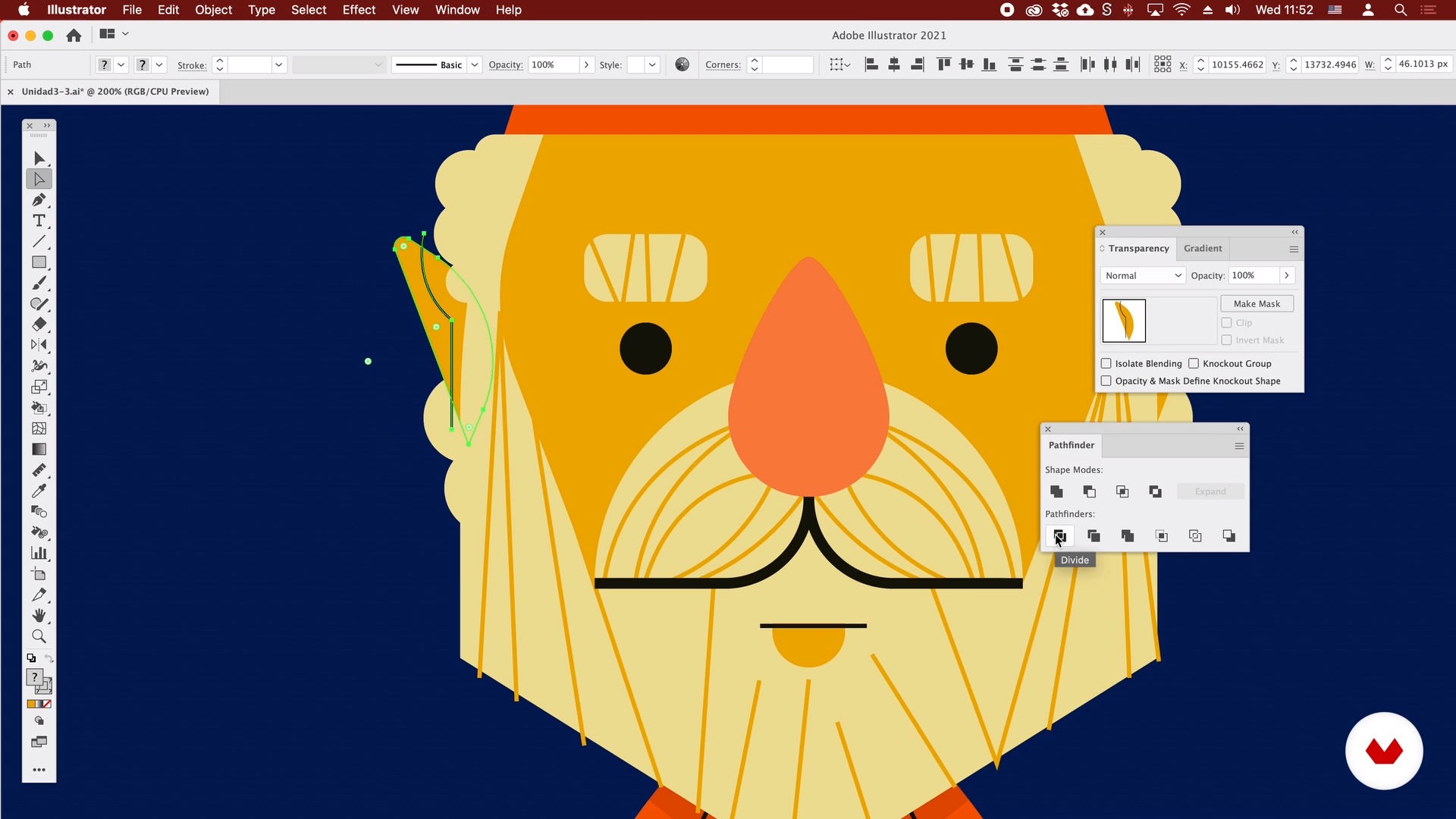Viewport: 1456px width, 819px height.
Task: Select the Gradient tool
Action: (39, 449)
